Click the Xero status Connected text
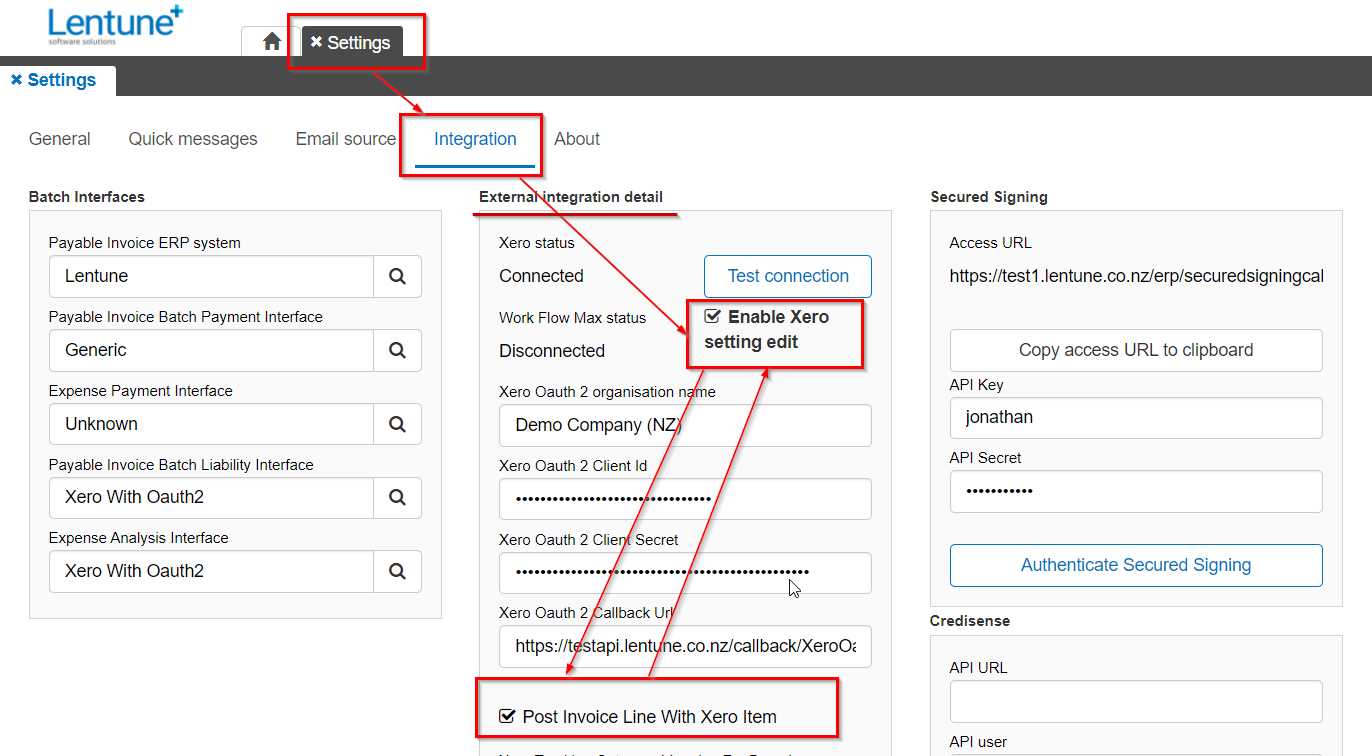This screenshot has height=756, width=1372. pos(541,276)
